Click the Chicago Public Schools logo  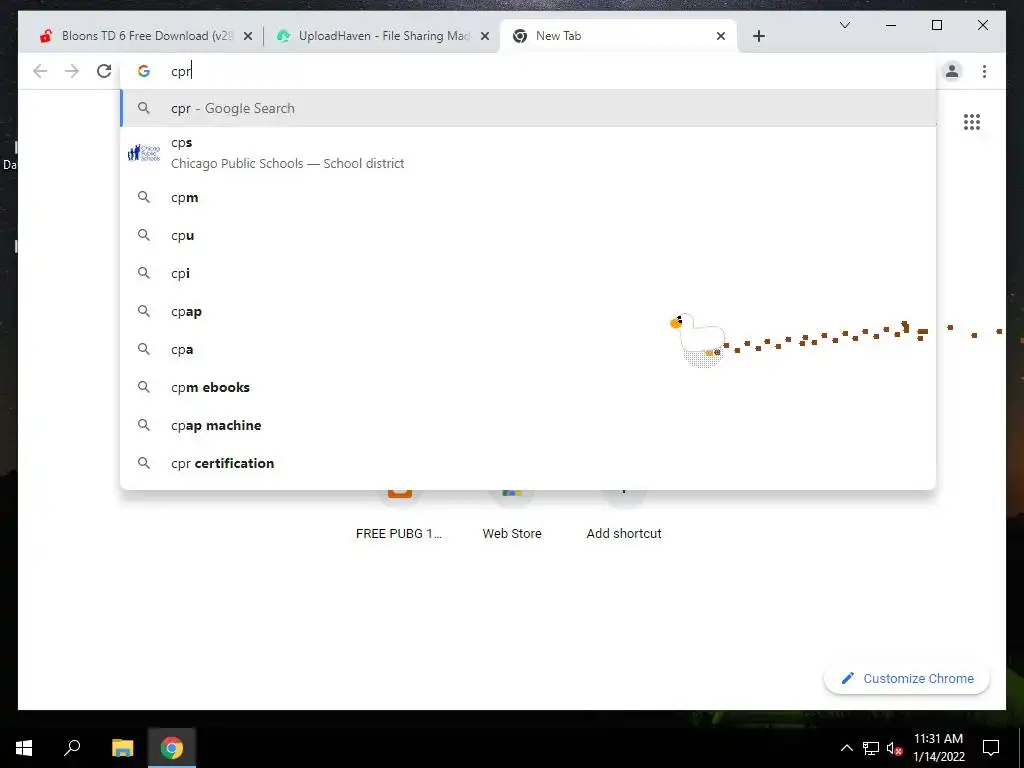144,153
